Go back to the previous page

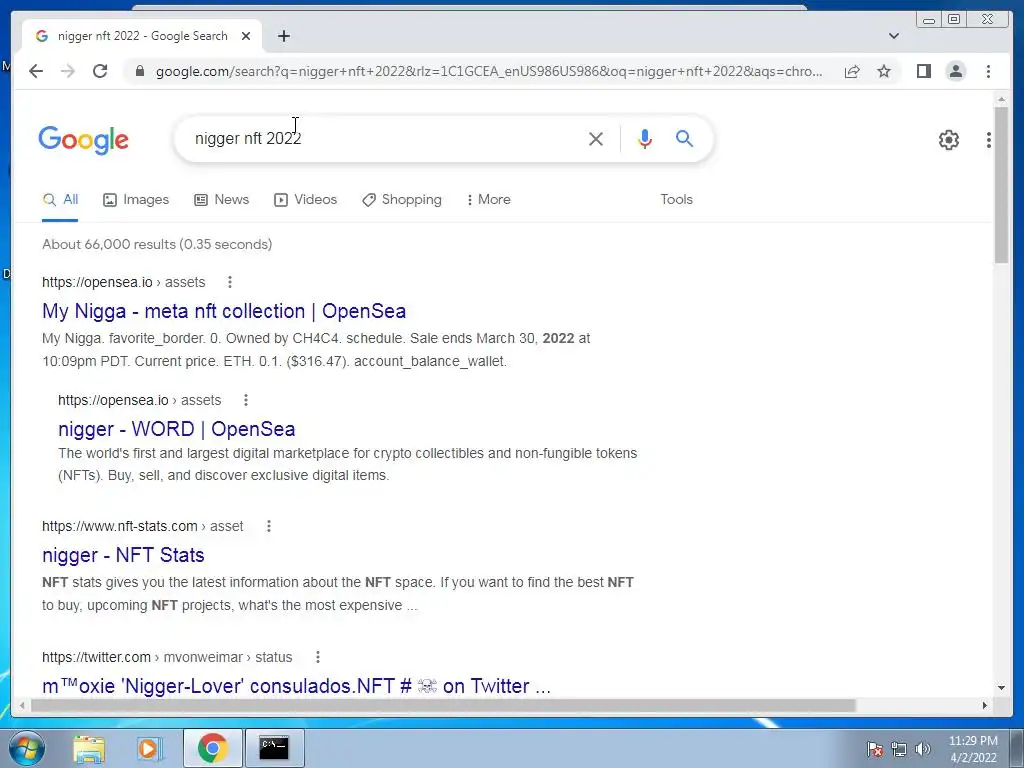tap(36, 71)
